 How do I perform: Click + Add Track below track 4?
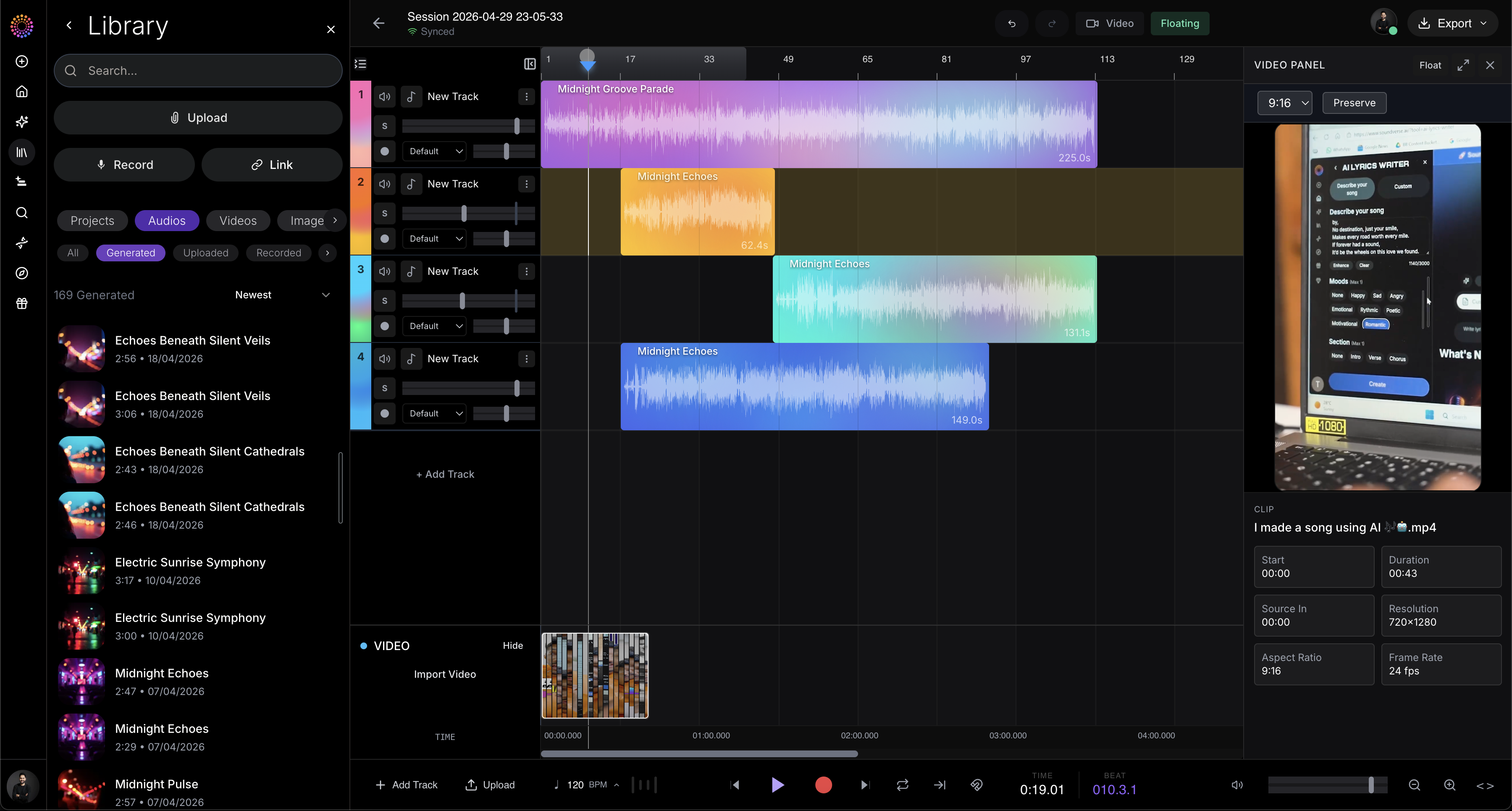(444, 474)
